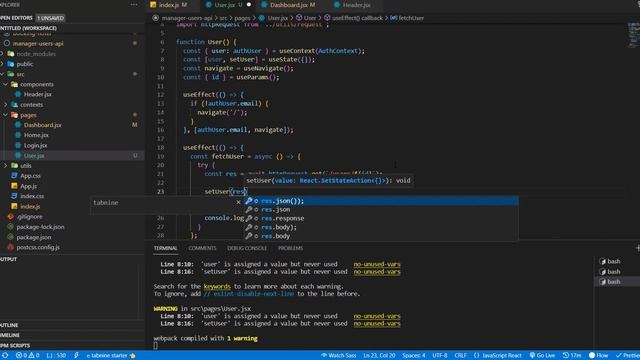Switch to the Debug Console tab
Image resolution: width=640 pixels, height=360 pixels.
(x=247, y=248)
